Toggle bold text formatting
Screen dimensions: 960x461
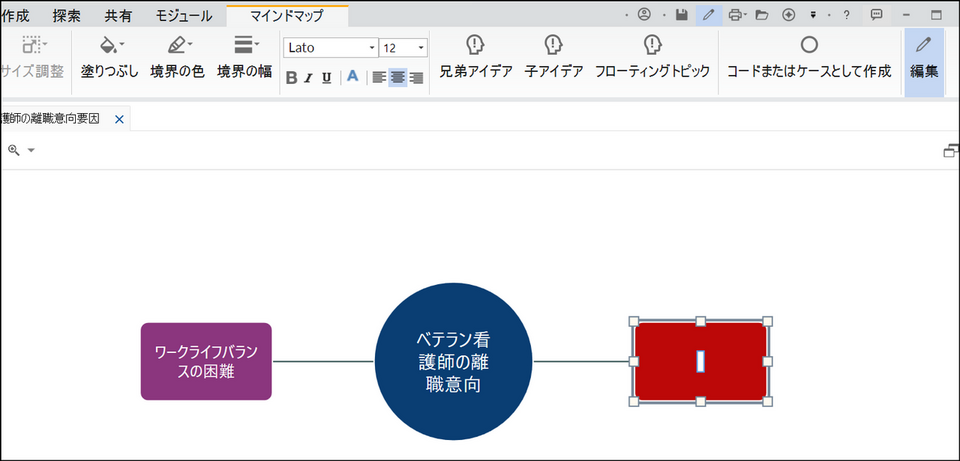click(291, 78)
